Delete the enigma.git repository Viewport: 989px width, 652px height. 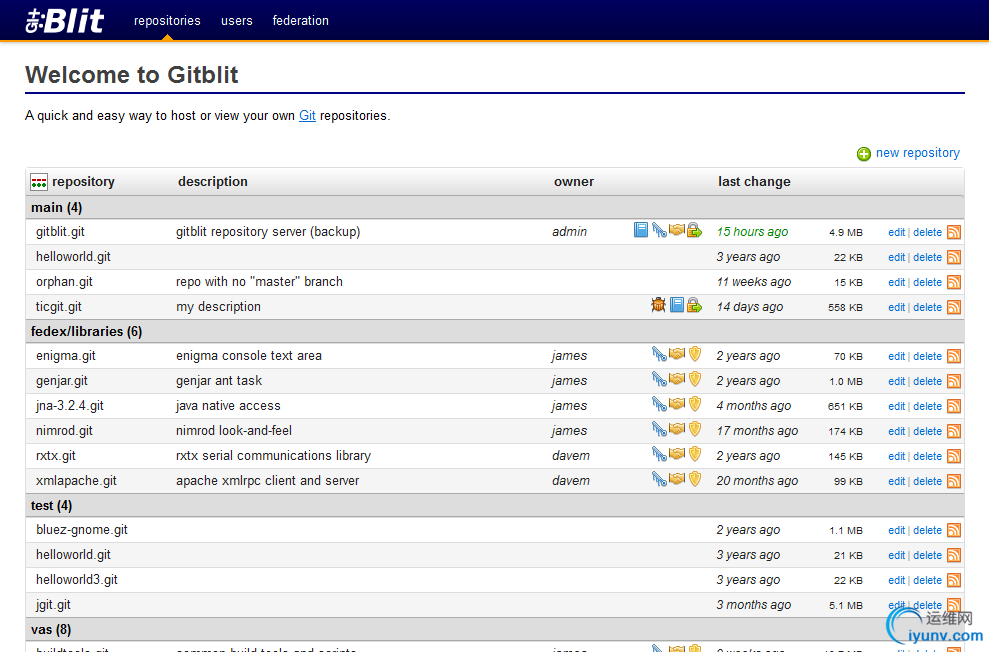(x=927, y=356)
